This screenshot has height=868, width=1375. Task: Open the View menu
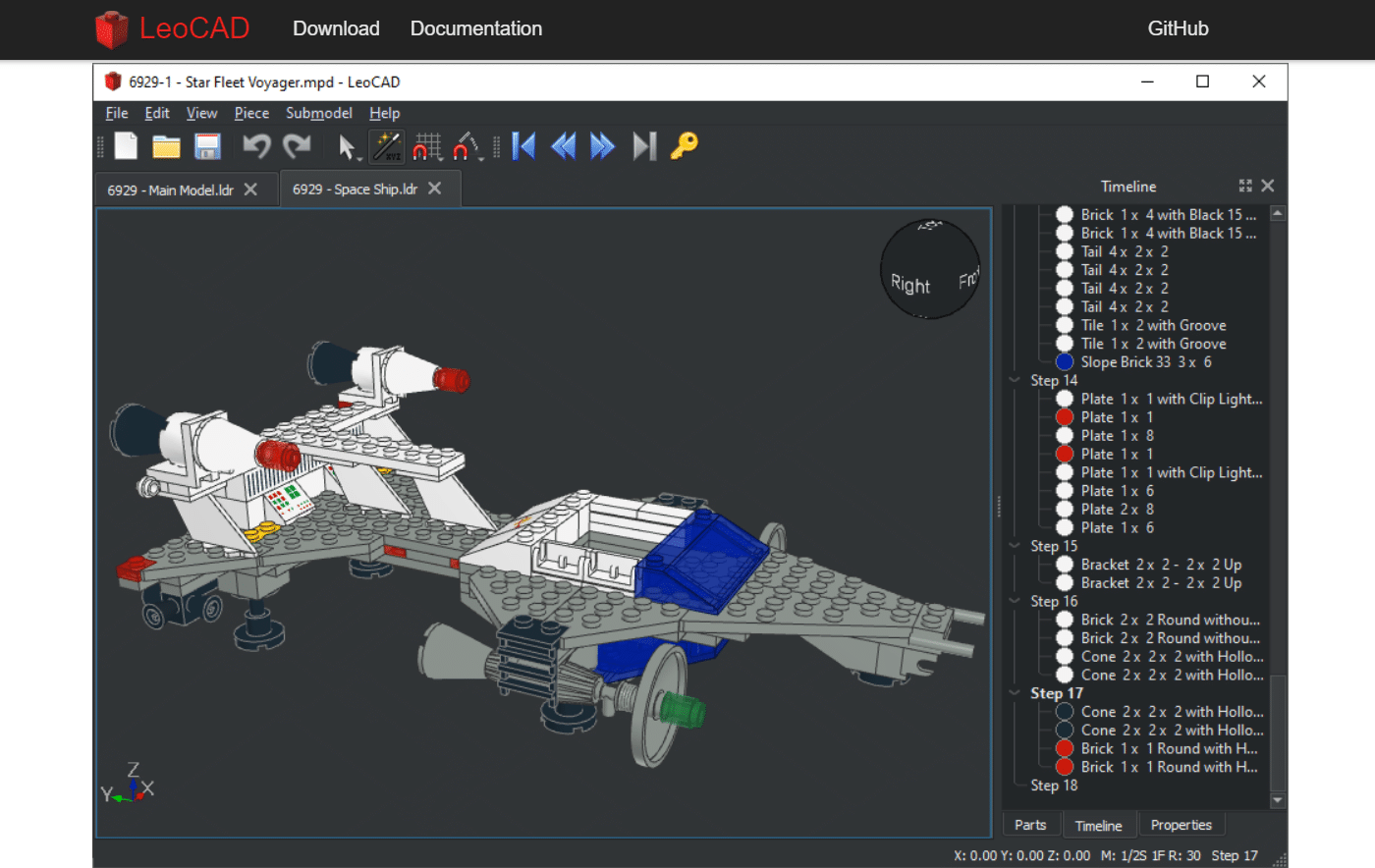click(x=201, y=113)
